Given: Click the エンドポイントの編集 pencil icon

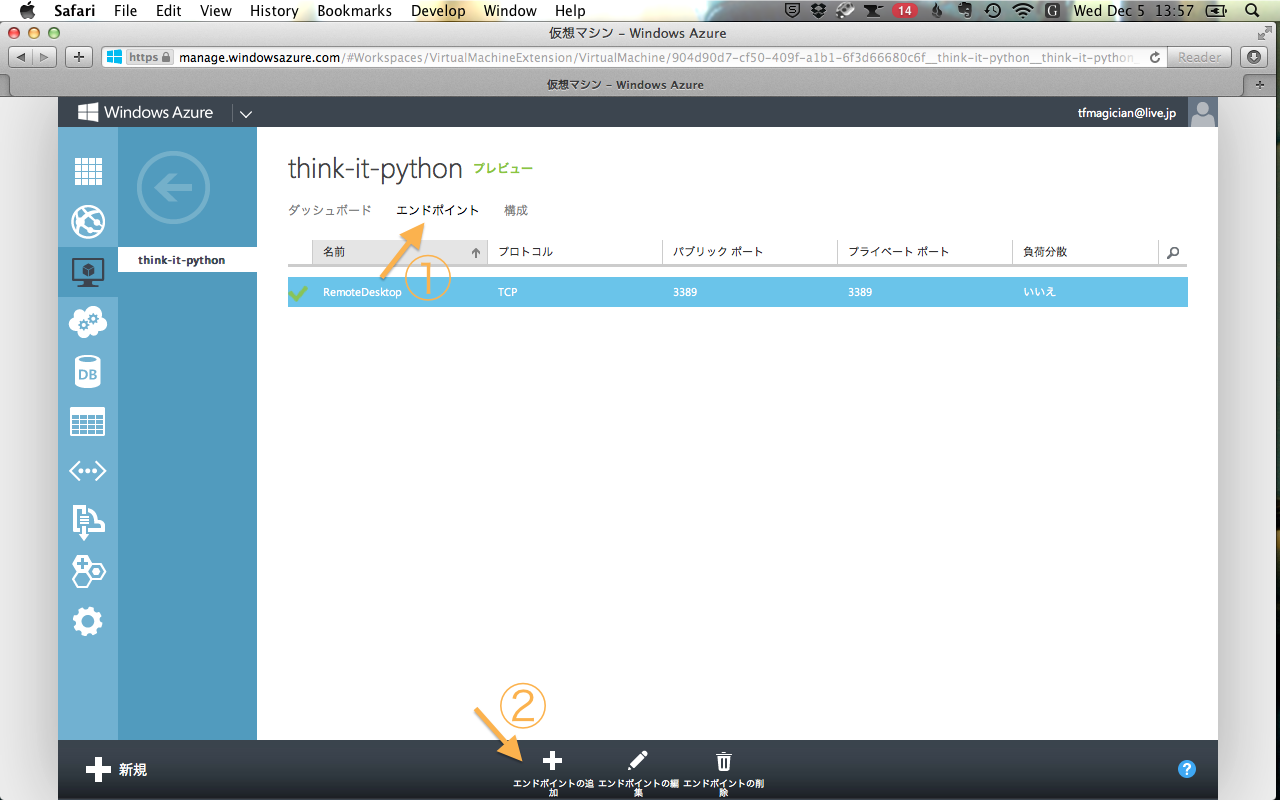Looking at the screenshot, I should [x=638, y=761].
